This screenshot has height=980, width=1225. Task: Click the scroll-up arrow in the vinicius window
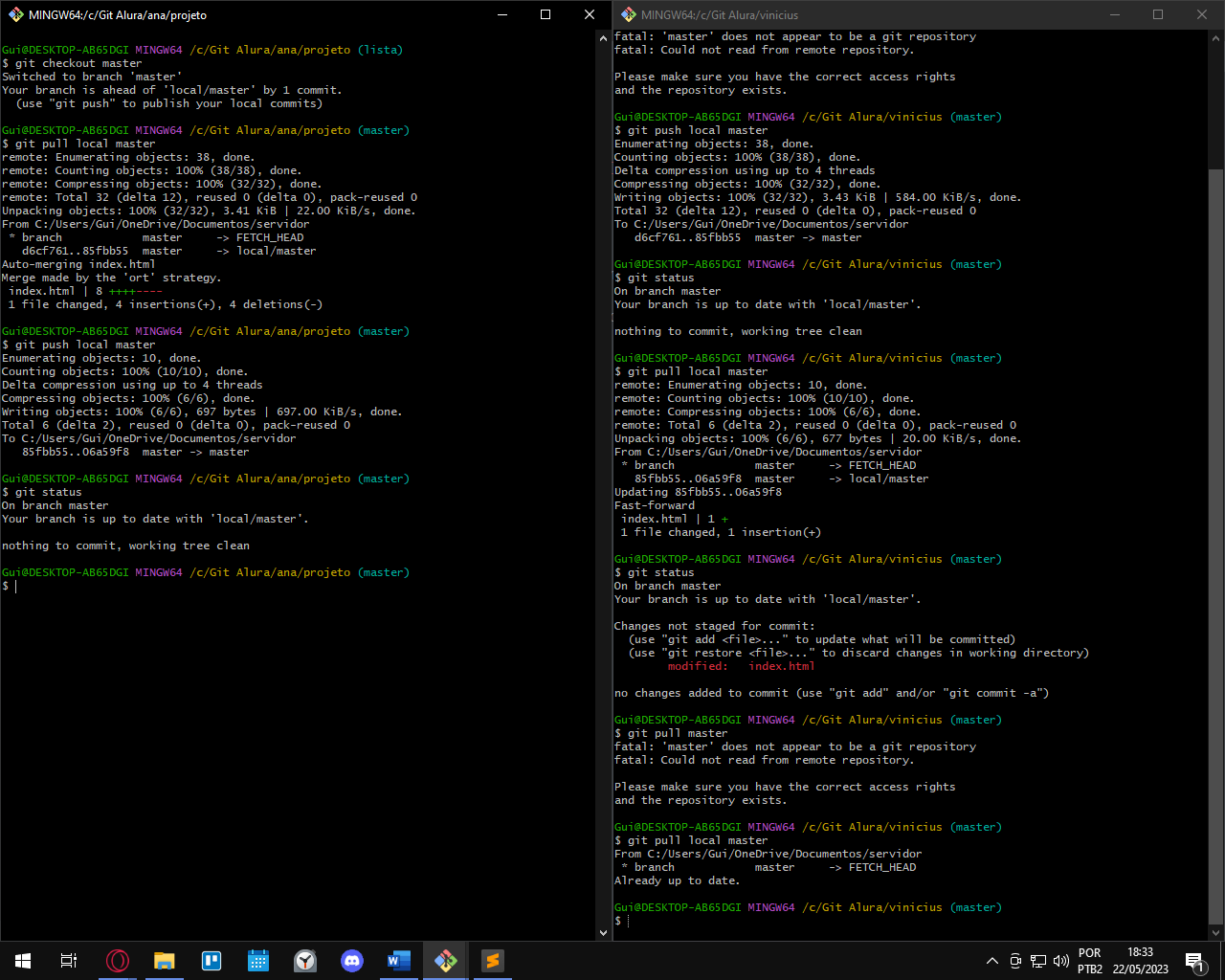1215,38
